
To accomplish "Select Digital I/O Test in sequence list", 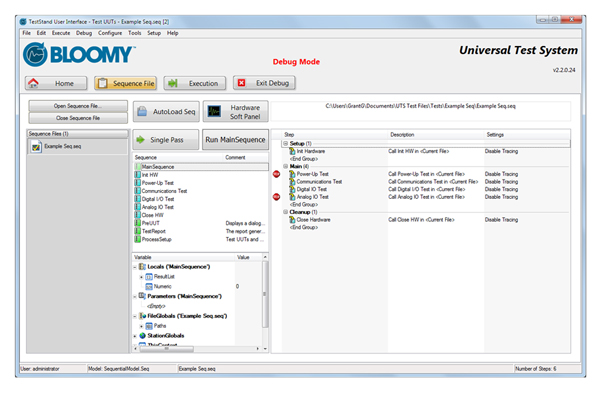I will [157, 198].
